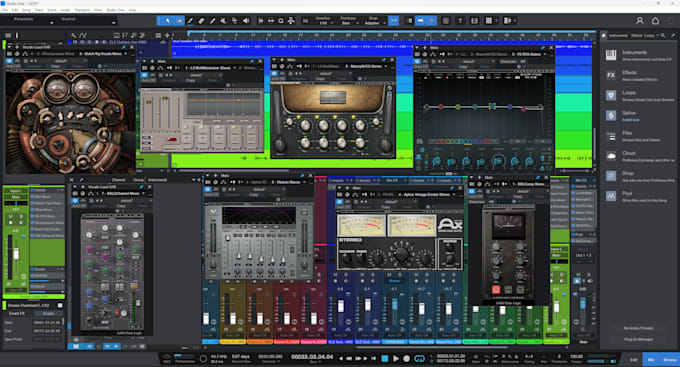Select the Arrow tool in the toolbar

[168, 20]
